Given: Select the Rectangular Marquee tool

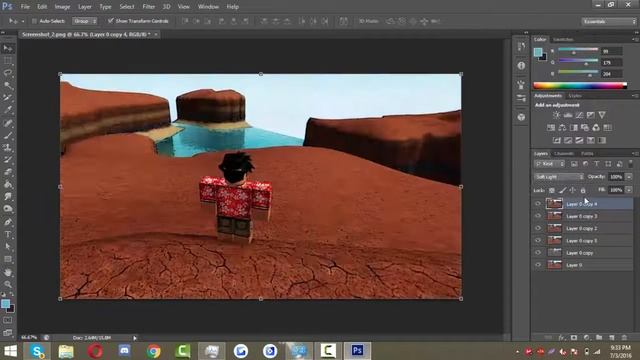Looking at the screenshot, I should pos(8,61).
